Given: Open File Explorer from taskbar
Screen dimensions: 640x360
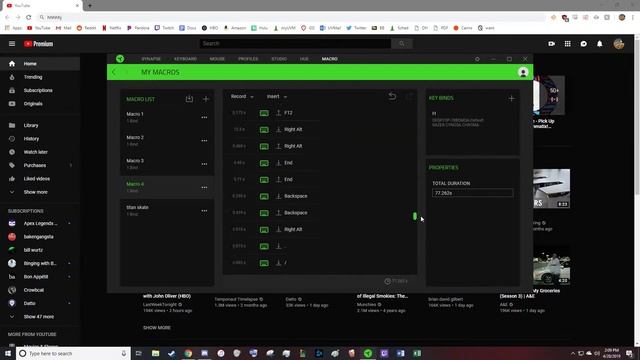Looking at the screenshot, I should (x=156, y=353).
